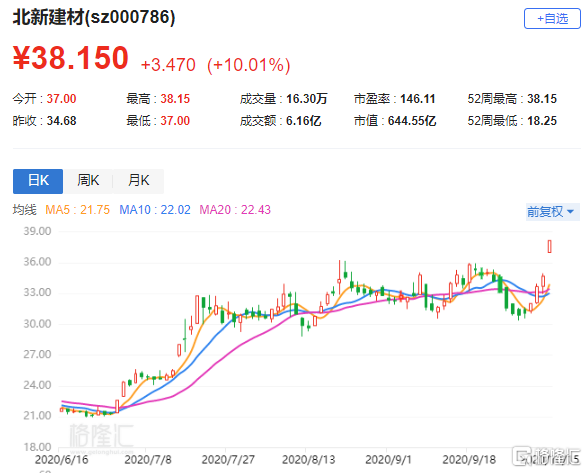The width and height of the screenshot is (587, 473).
Task: Click the percentage change (+10.01%)
Action: (x=249, y=65)
